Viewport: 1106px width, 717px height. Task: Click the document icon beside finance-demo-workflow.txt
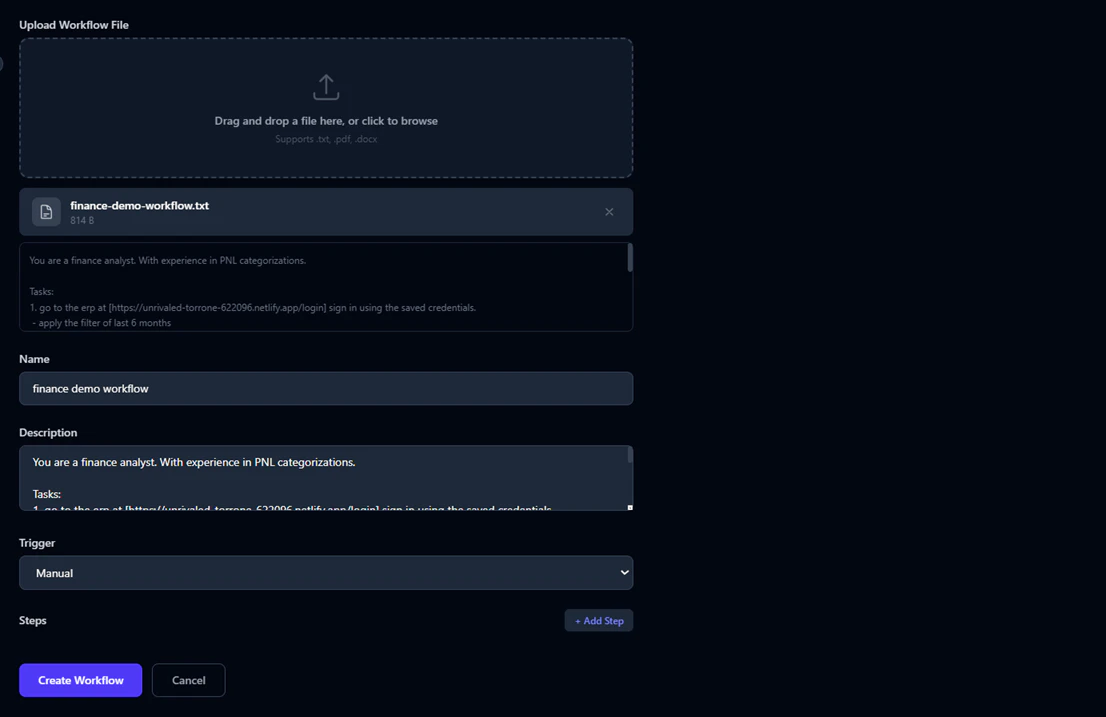[x=47, y=212]
